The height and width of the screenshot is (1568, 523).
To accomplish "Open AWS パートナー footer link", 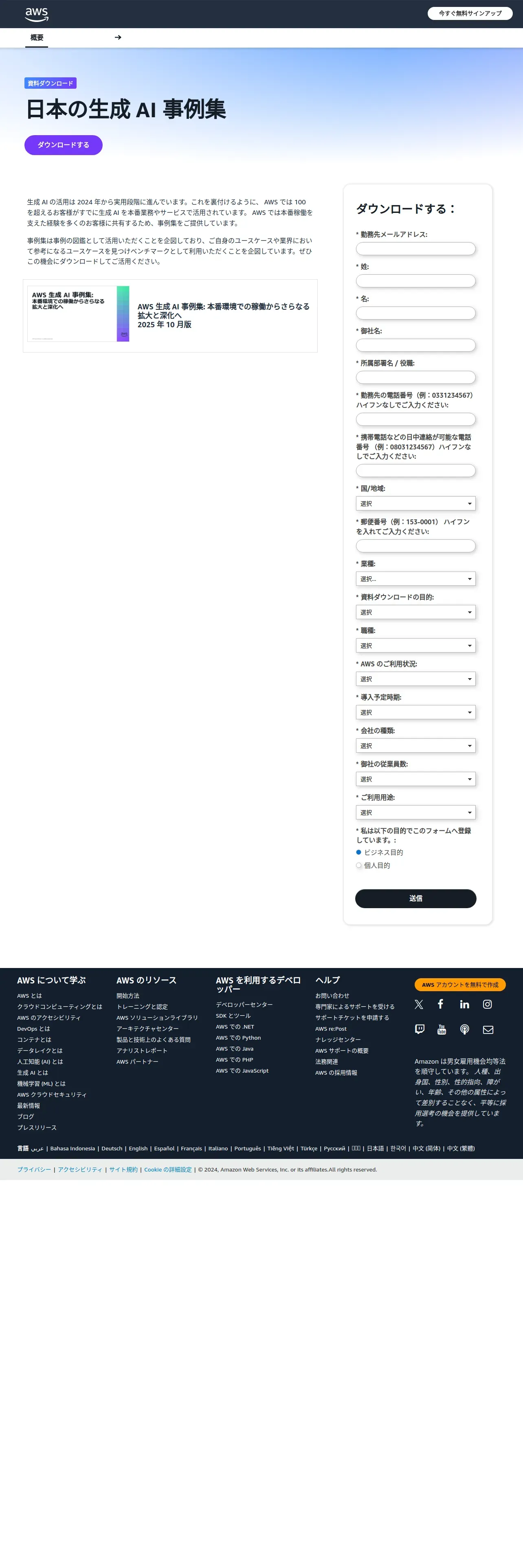I will coord(138,1062).
